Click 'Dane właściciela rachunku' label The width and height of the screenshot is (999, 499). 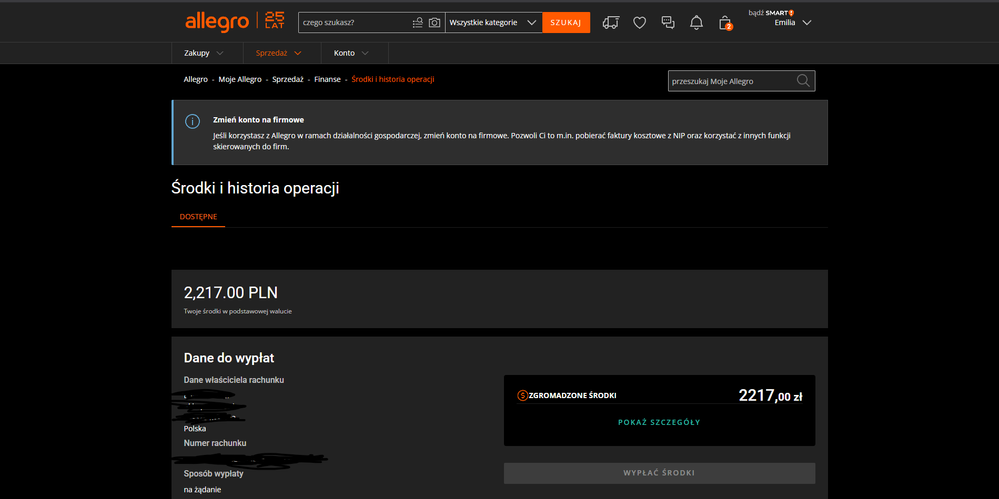pos(234,380)
